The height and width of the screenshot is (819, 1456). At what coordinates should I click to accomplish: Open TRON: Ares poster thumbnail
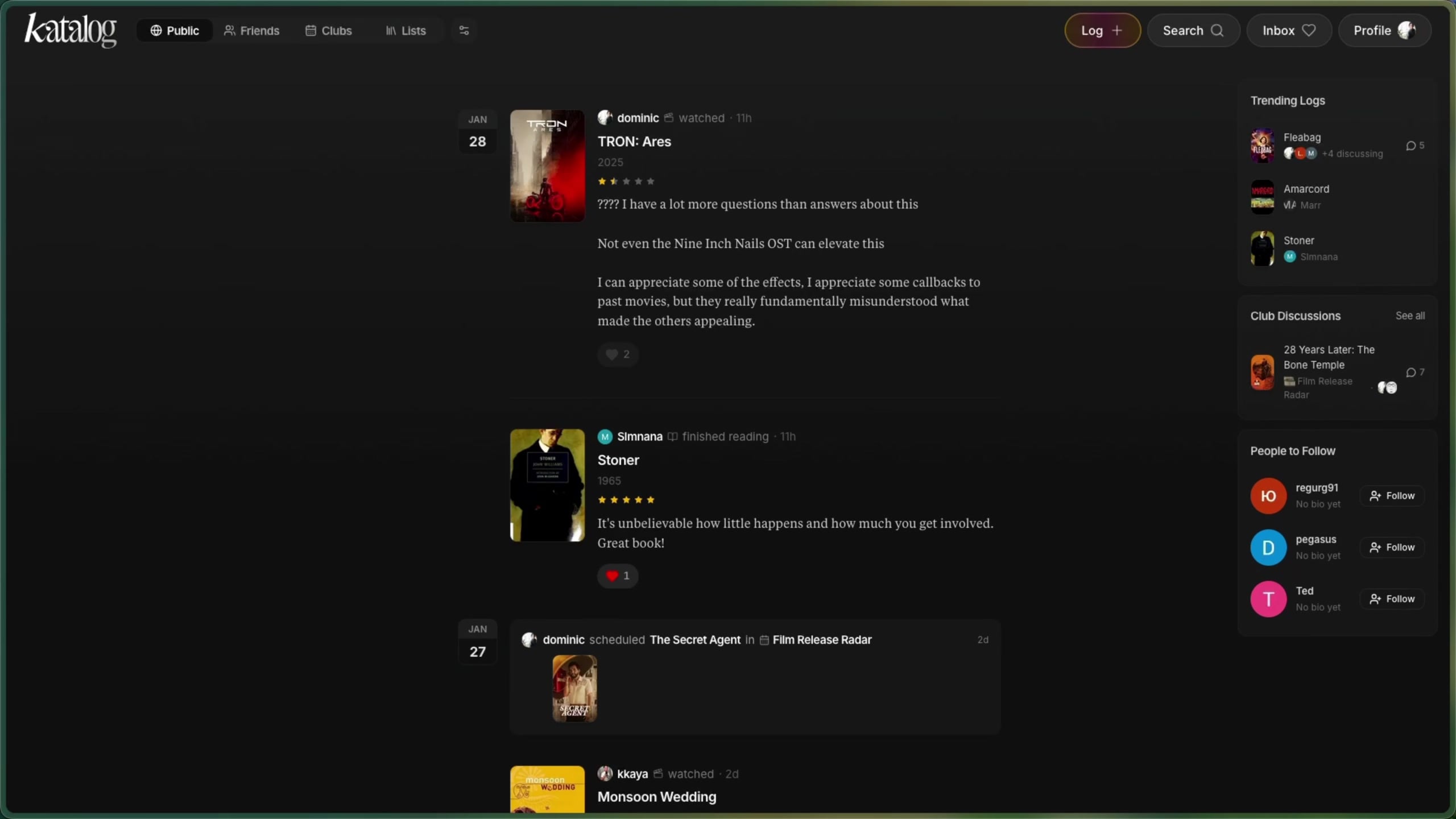[547, 166]
